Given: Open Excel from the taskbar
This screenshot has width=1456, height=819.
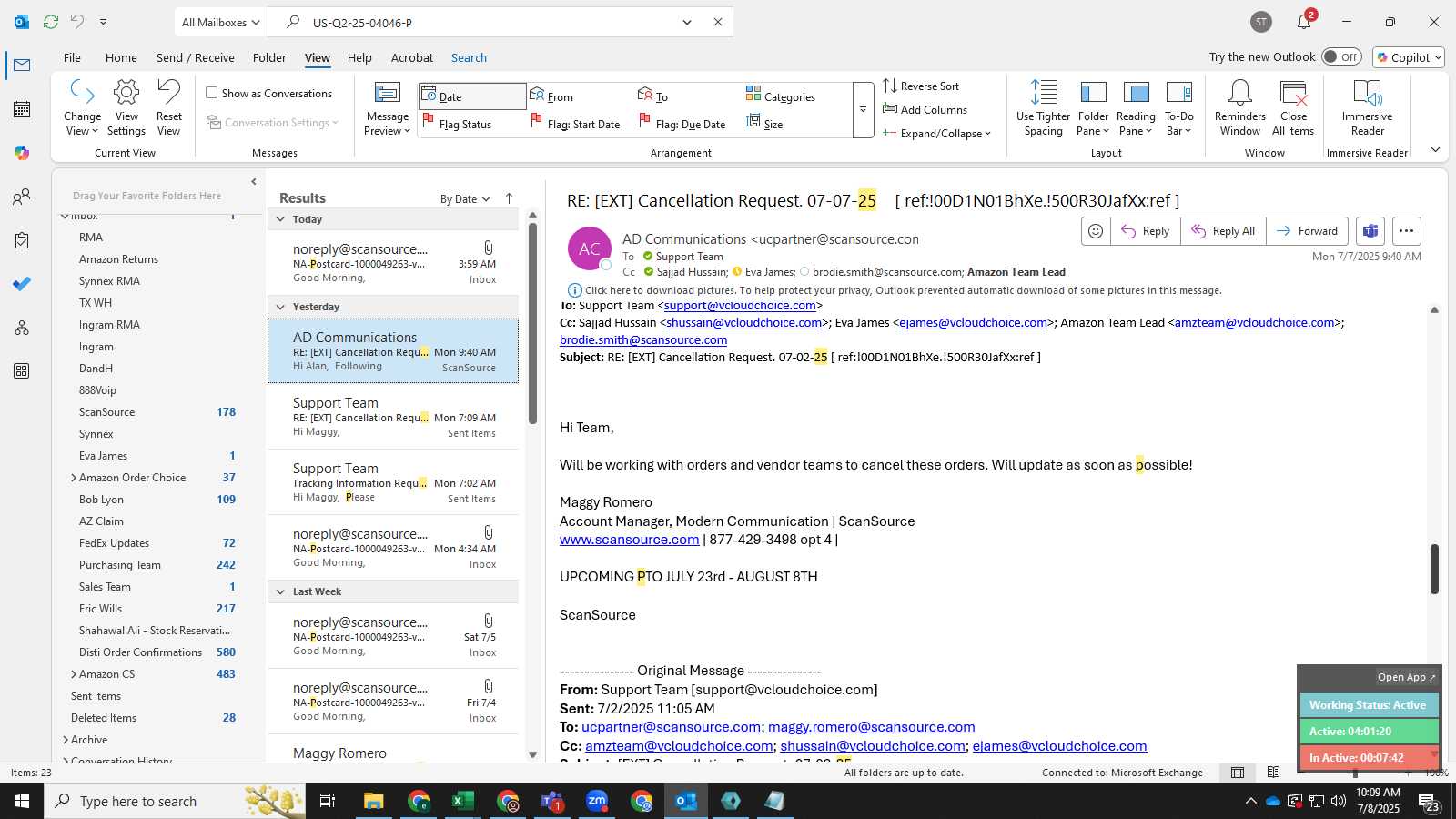Looking at the screenshot, I should point(462,801).
